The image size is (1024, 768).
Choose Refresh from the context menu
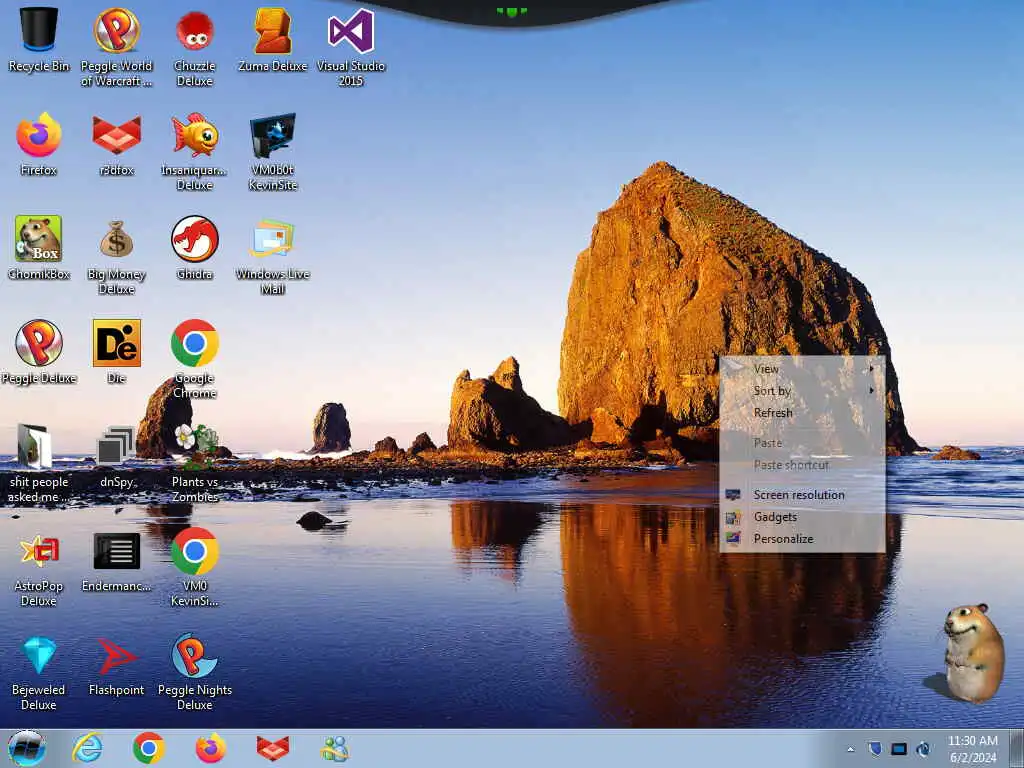tap(802, 413)
